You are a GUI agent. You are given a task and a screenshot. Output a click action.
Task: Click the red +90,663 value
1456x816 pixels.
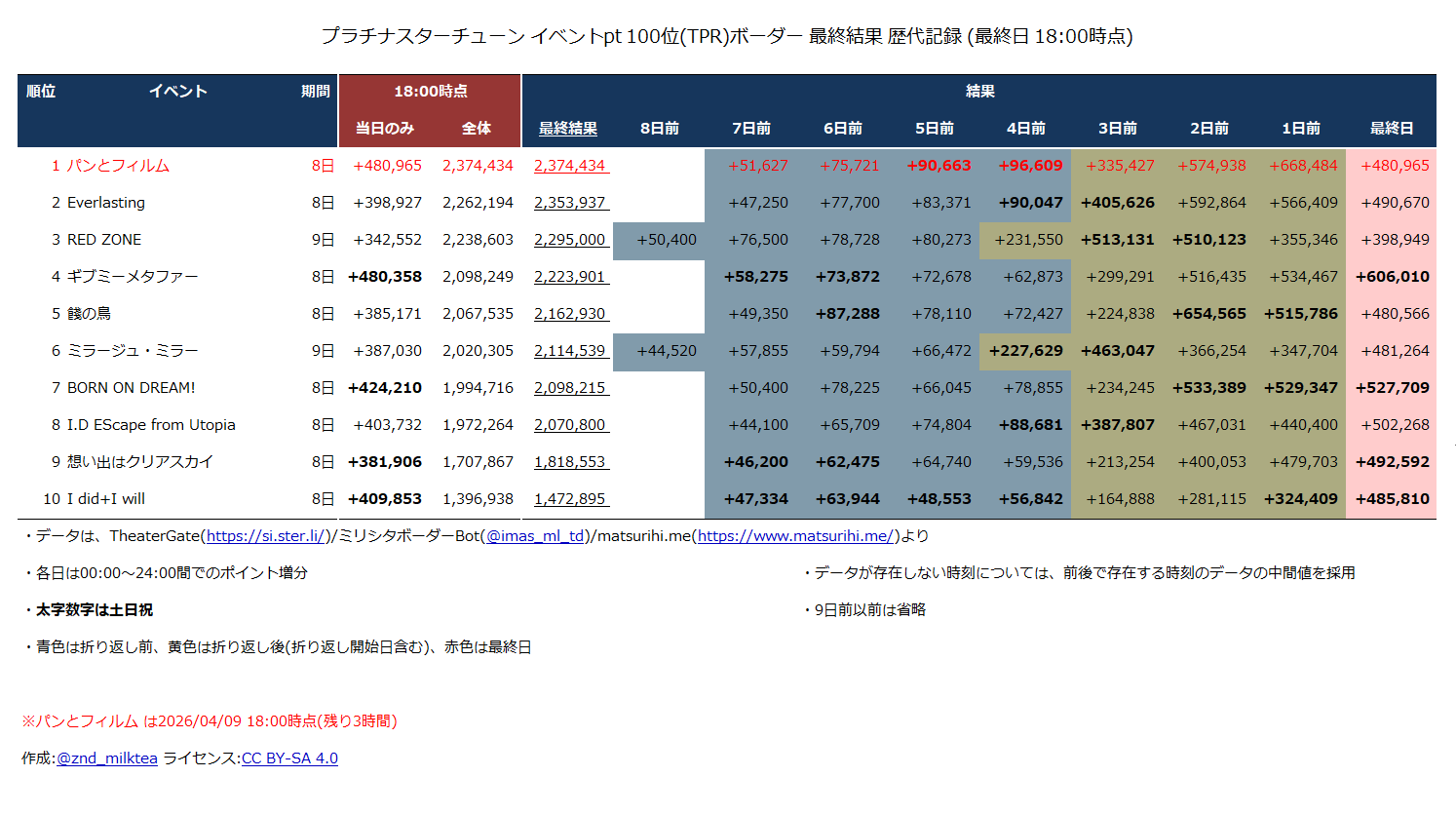pos(939,166)
